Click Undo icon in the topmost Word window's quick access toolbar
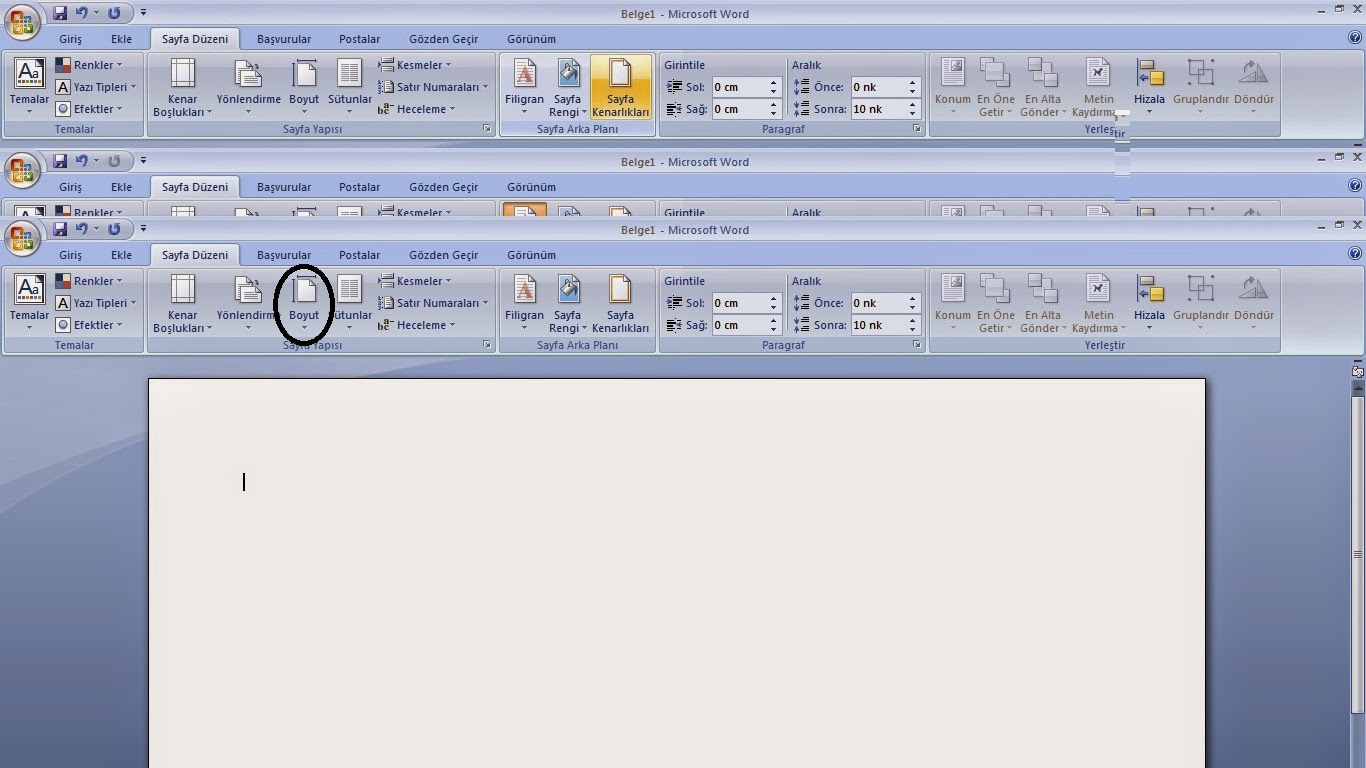Image resolution: width=1366 pixels, height=768 pixels. click(x=82, y=13)
